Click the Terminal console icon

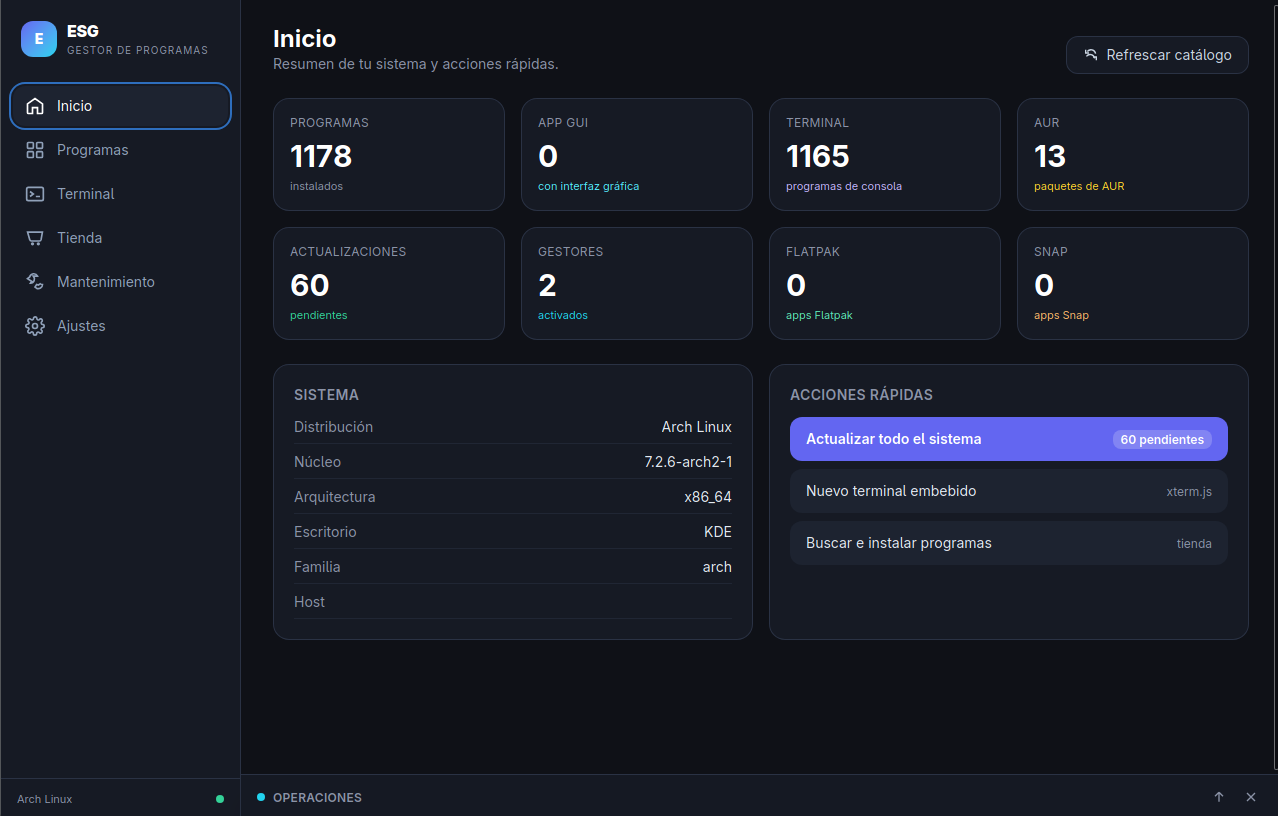[x=35, y=194]
